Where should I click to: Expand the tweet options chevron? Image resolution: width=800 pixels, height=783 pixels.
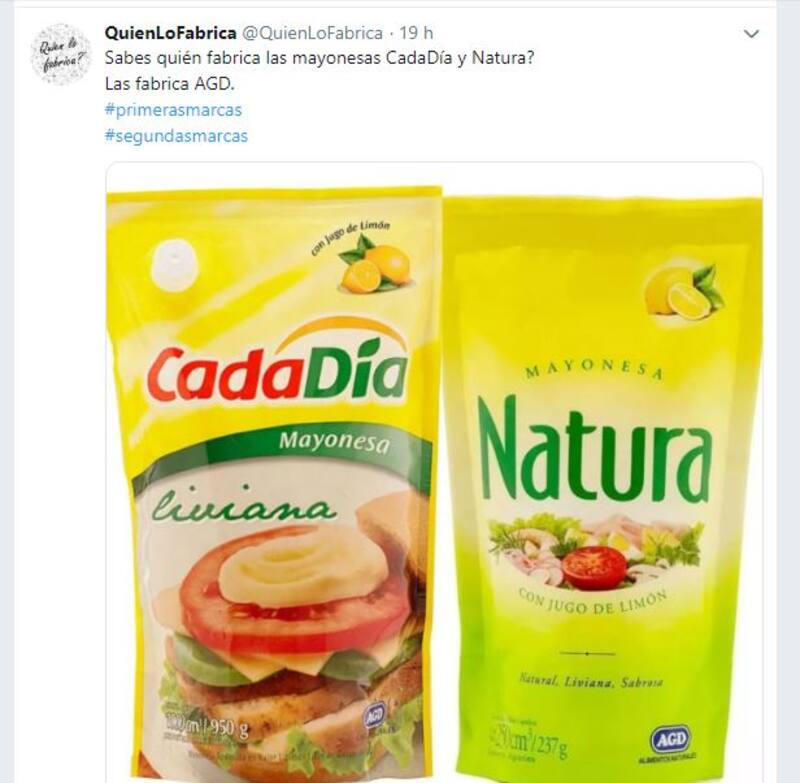click(751, 34)
